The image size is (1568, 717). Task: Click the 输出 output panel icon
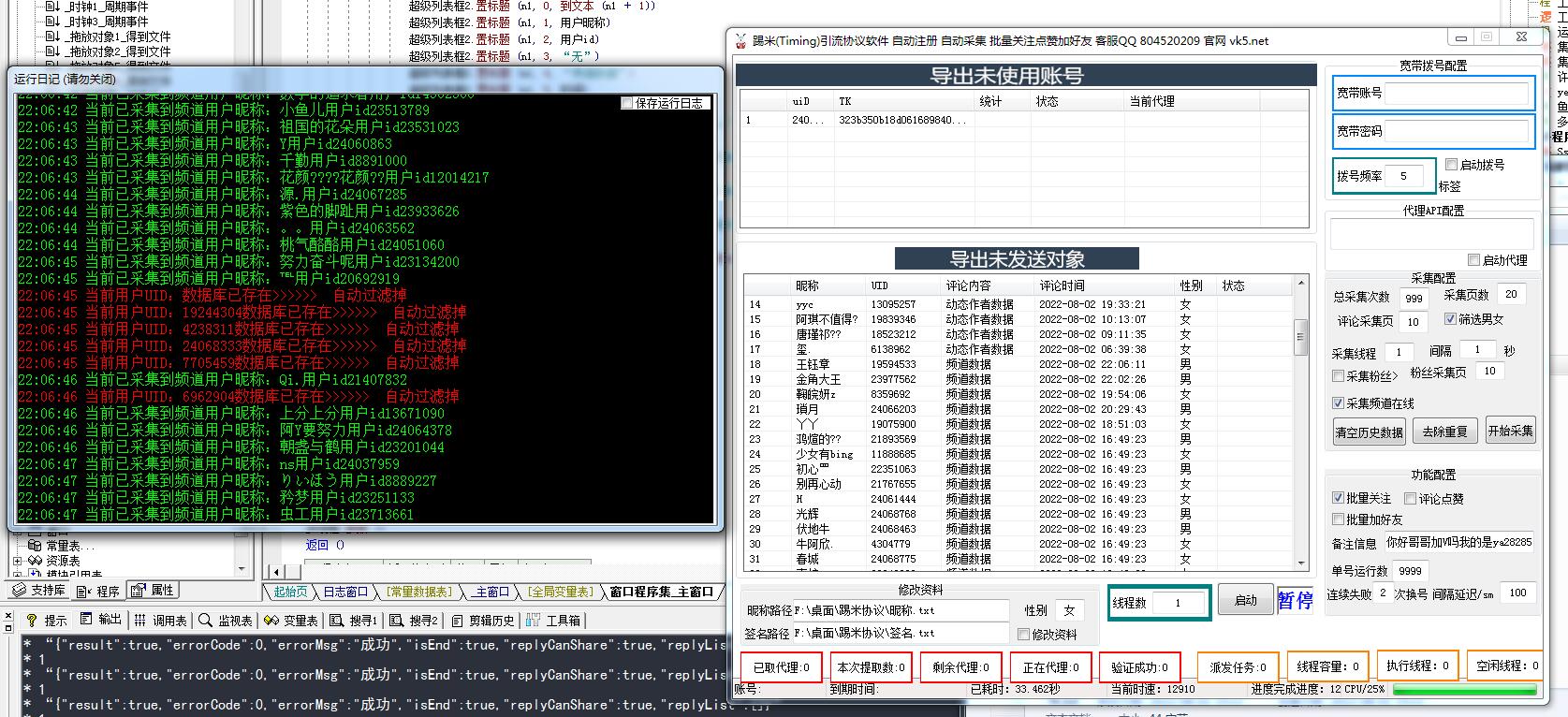(x=86, y=620)
